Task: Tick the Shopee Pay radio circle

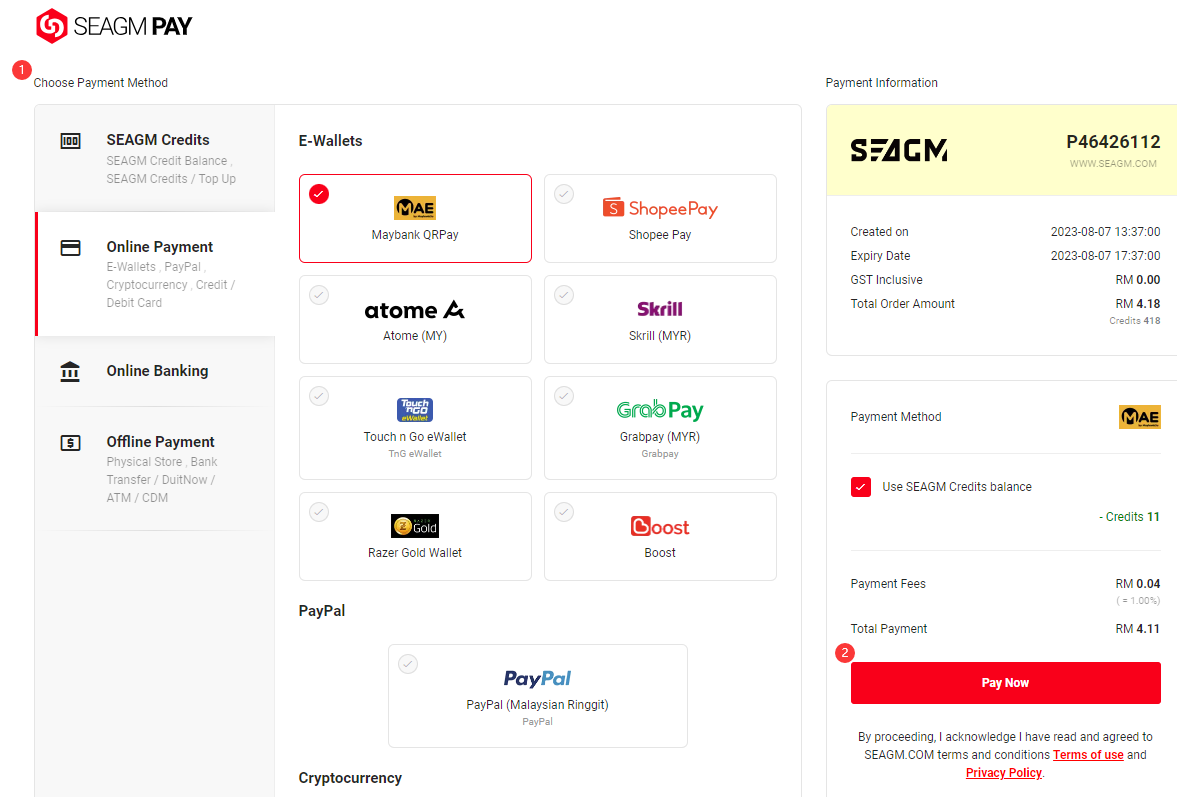Action: 564,194
